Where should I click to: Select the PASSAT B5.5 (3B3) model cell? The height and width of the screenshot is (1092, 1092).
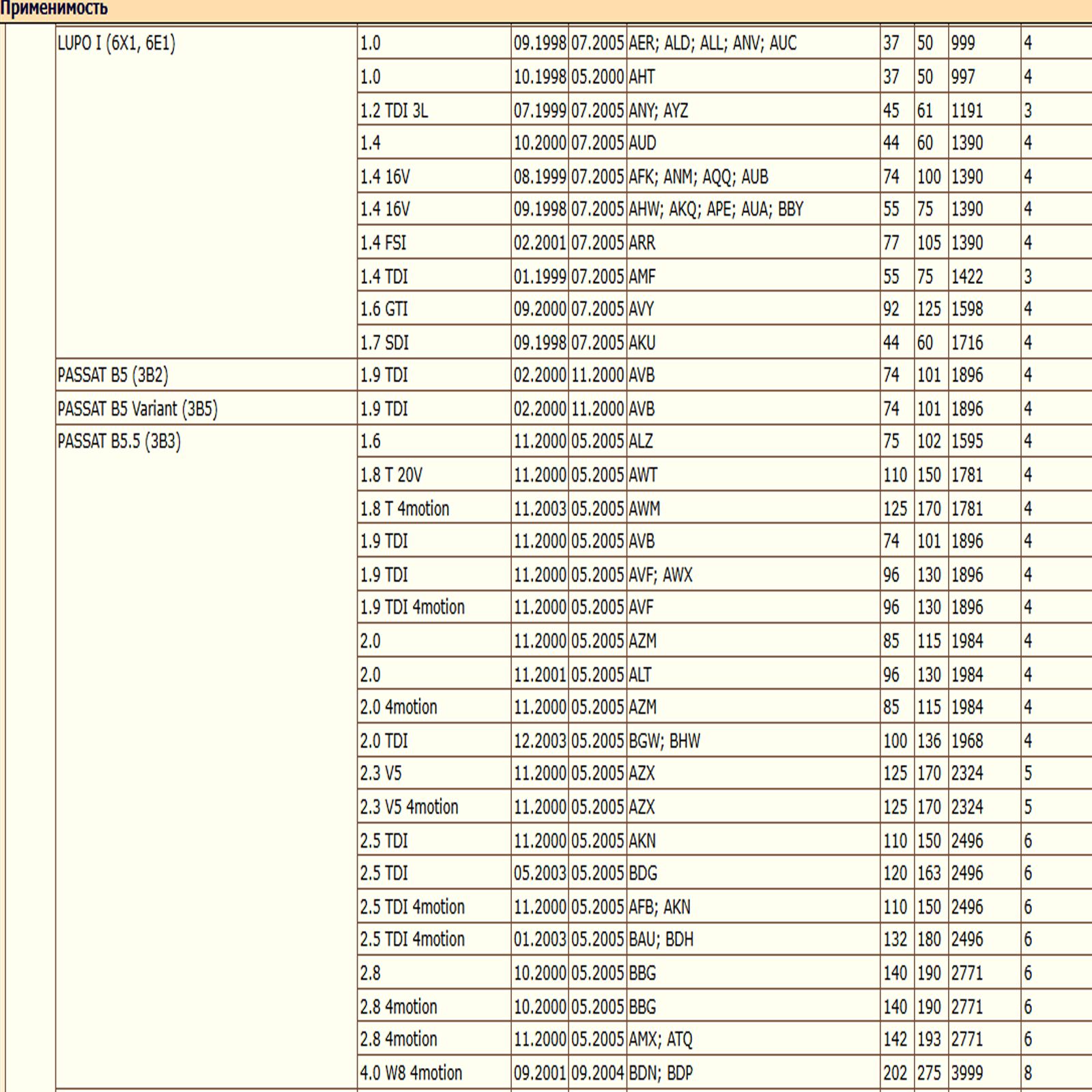coord(206,757)
